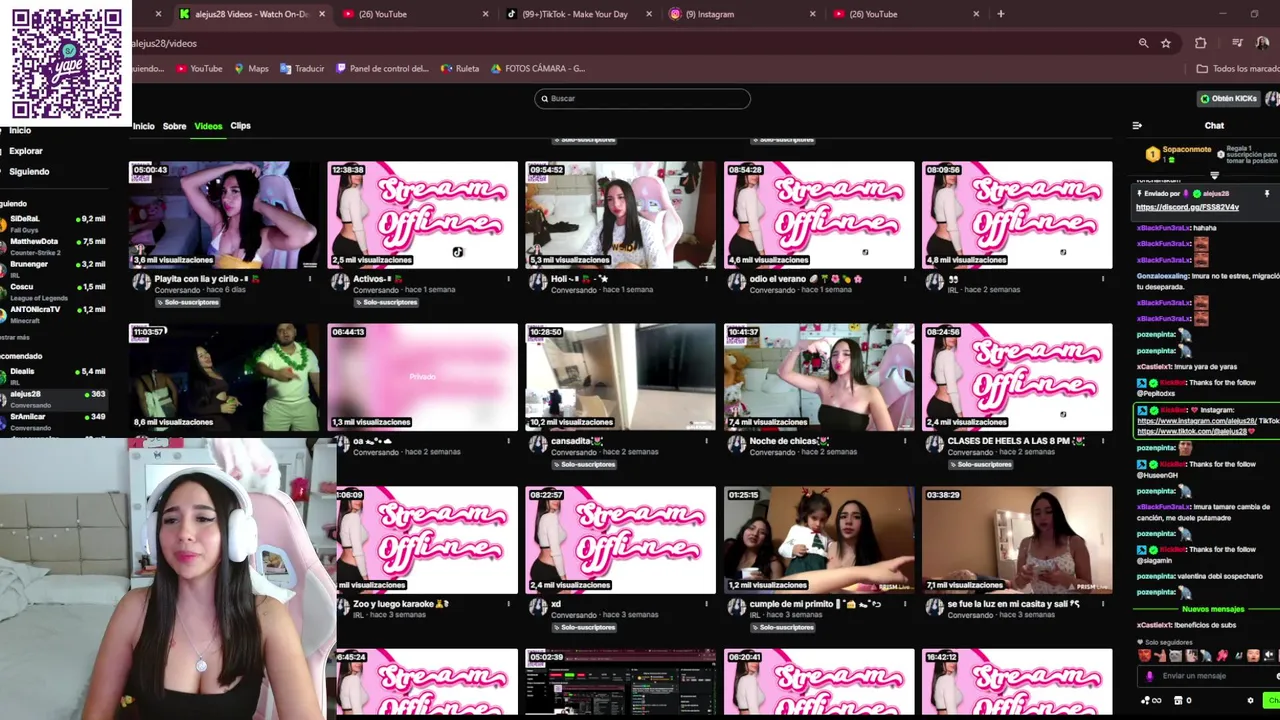Open ANTONIcraTV channel in sidebar
This screenshot has width=1280, height=720.
tap(55, 313)
